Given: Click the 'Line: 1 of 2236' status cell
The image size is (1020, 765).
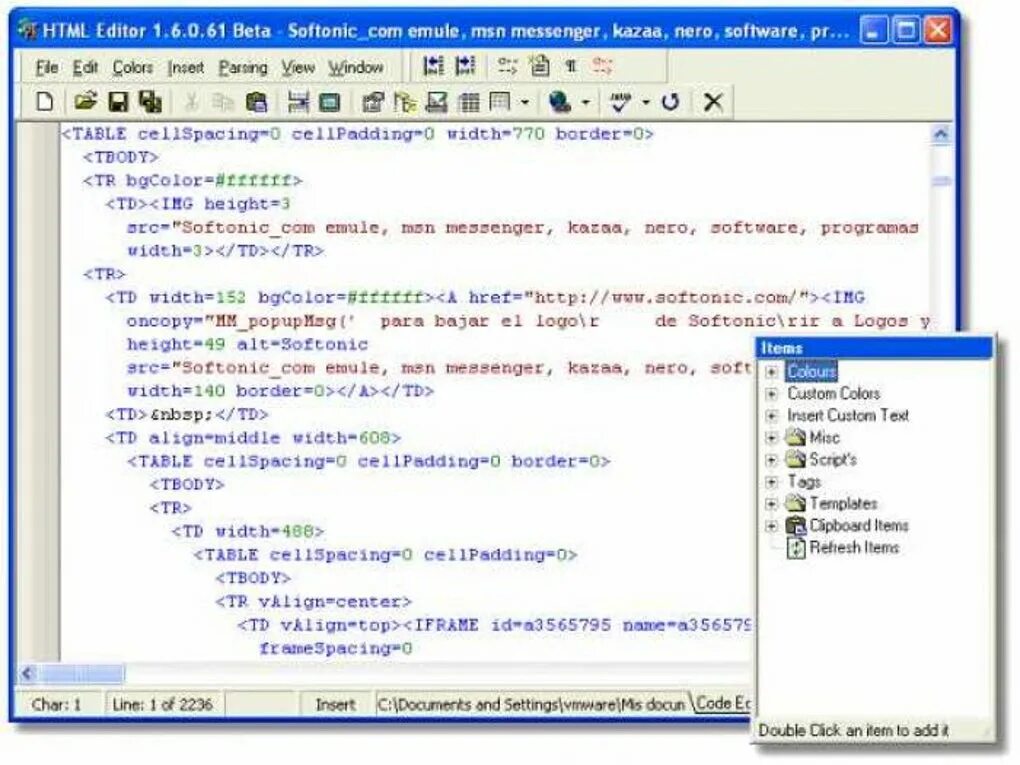Looking at the screenshot, I should (x=163, y=705).
